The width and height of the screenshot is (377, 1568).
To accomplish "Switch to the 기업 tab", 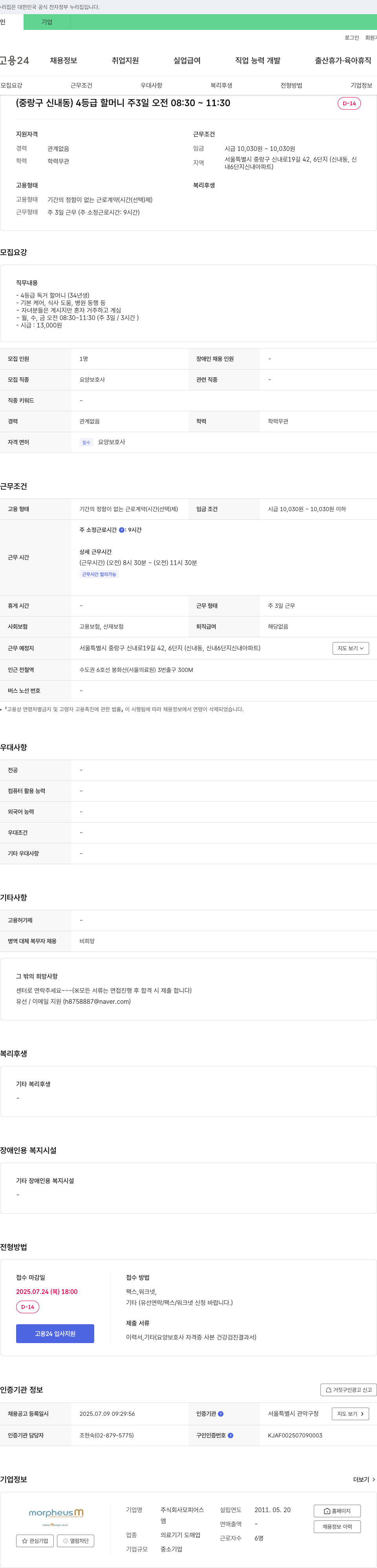I will click(47, 22).
